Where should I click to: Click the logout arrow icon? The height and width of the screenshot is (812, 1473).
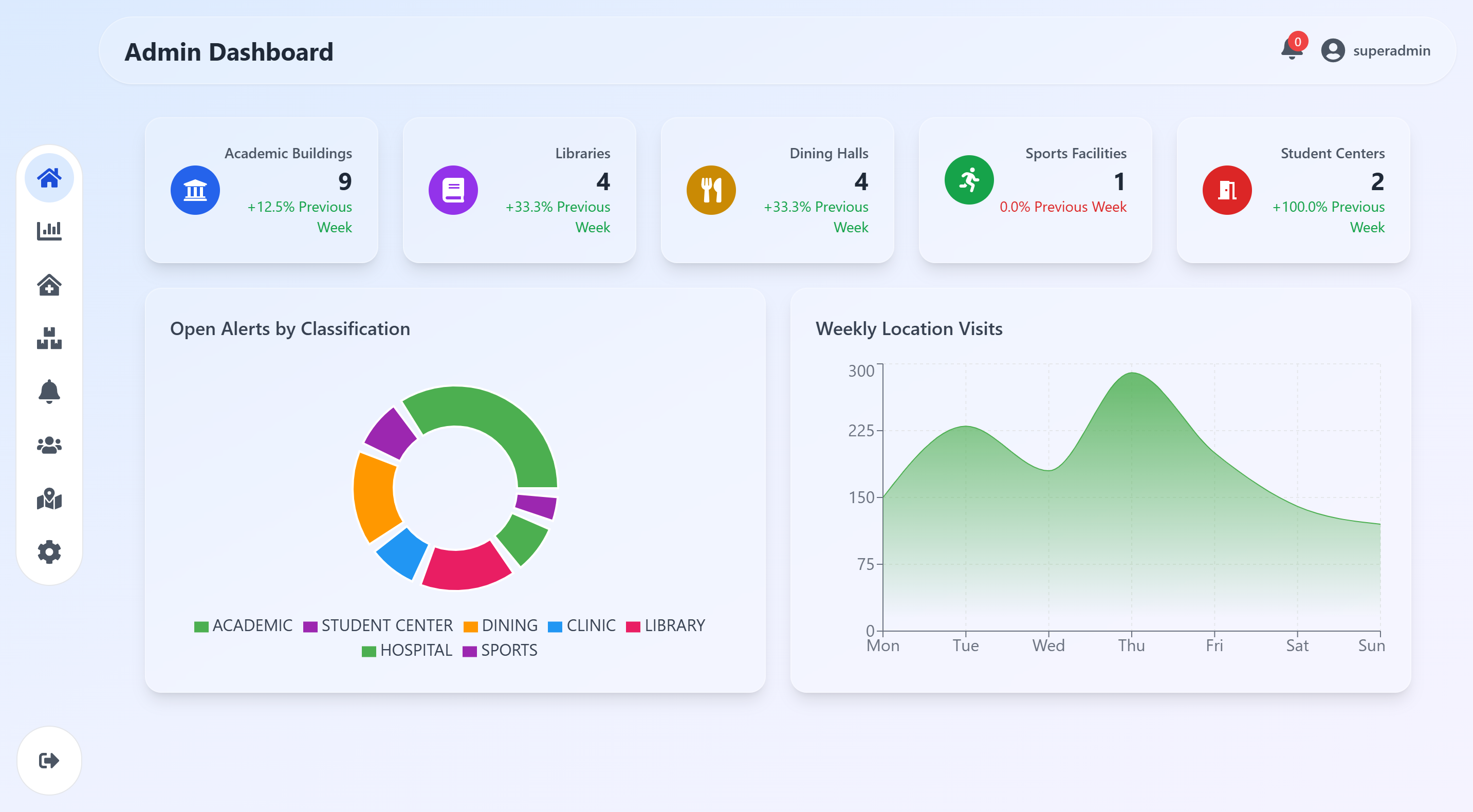tap(49, 761)
